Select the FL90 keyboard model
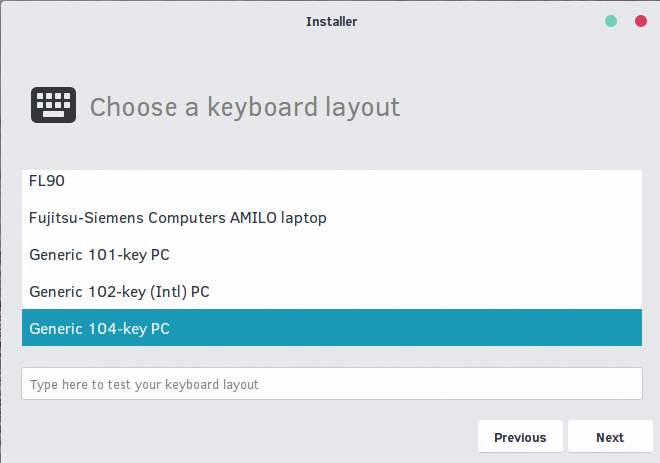 pos(332,181)
